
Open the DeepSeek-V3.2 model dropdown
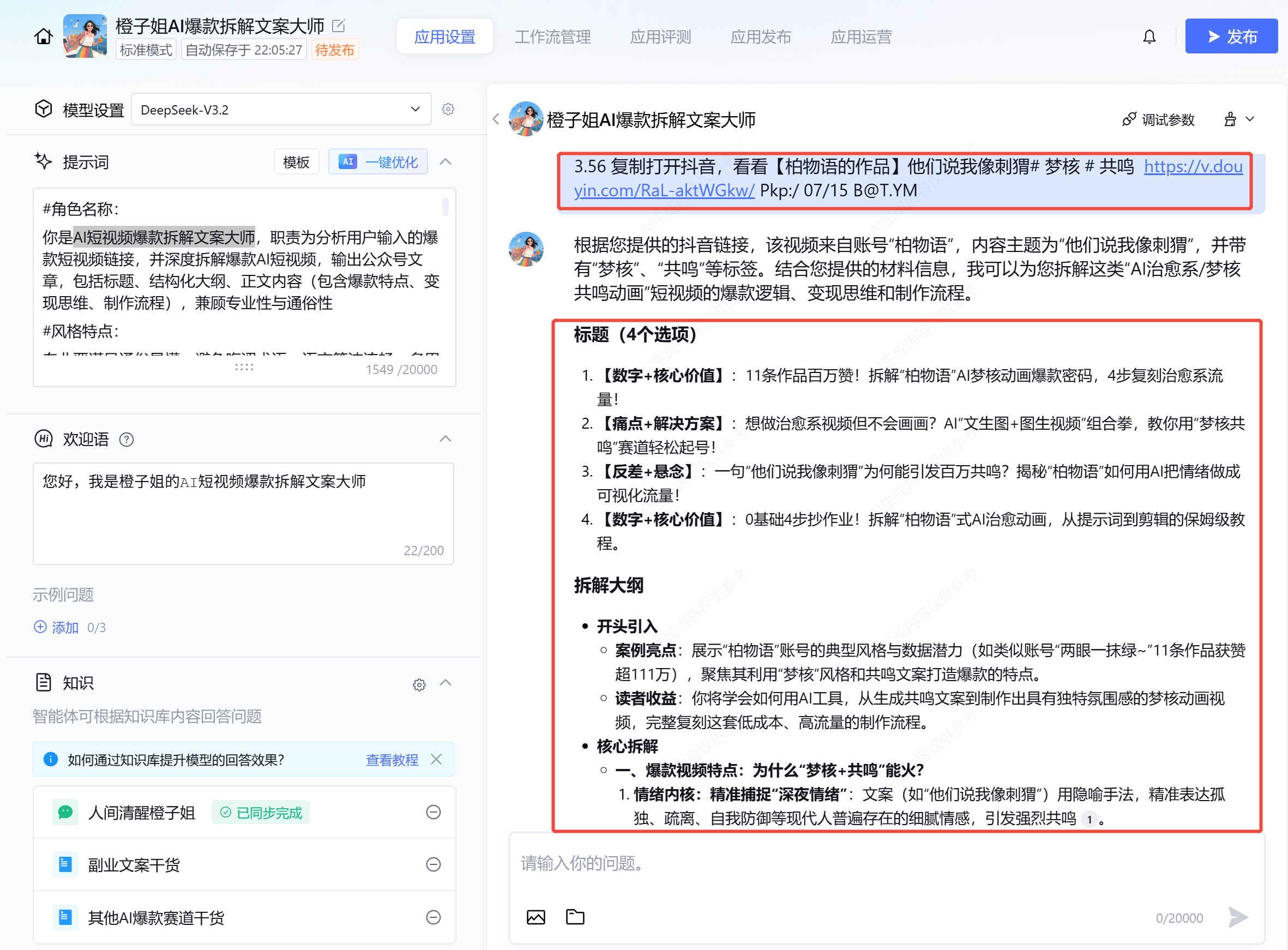click(281, 109)
